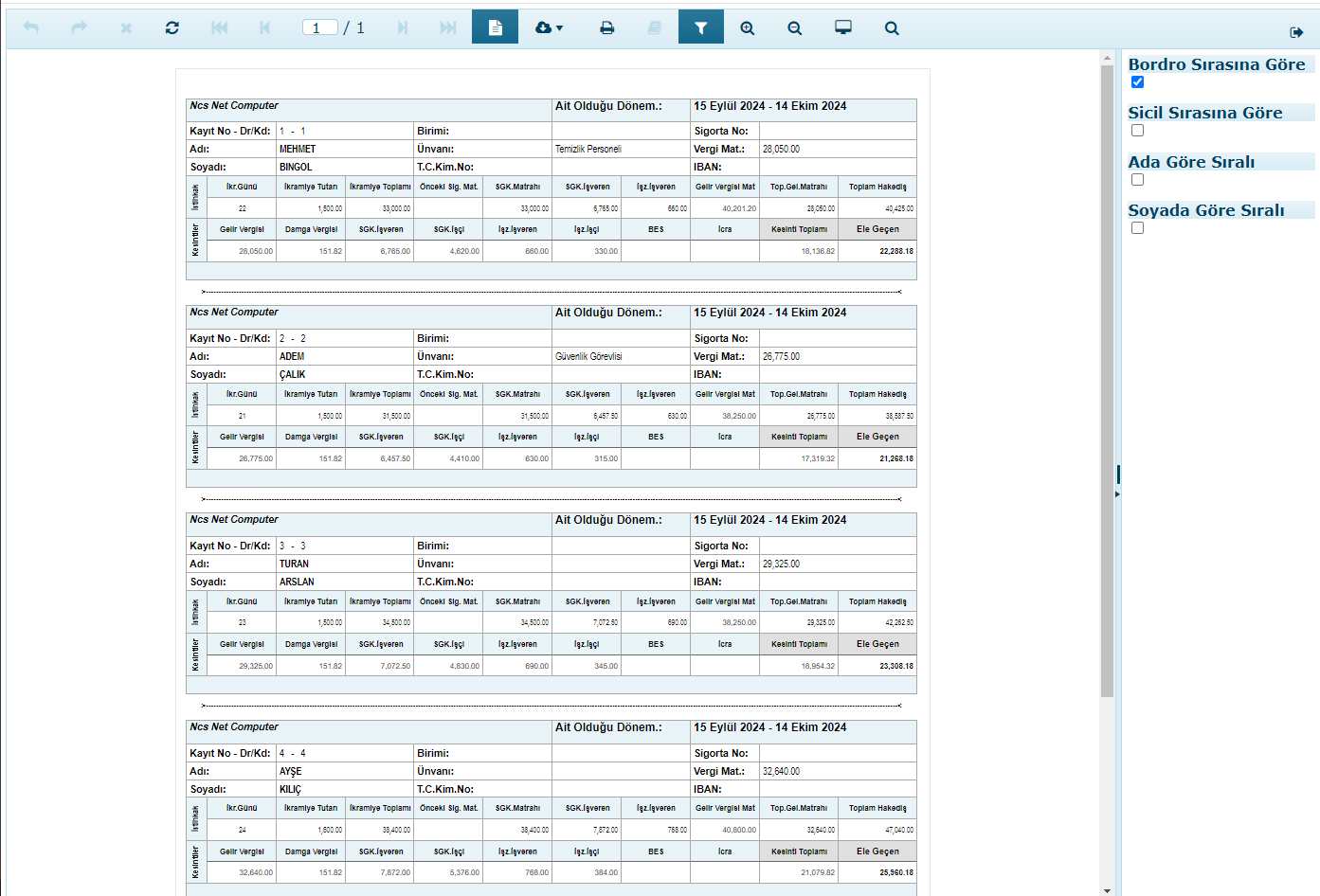Select the name TURAN in third record

click(x=294, y=564)
